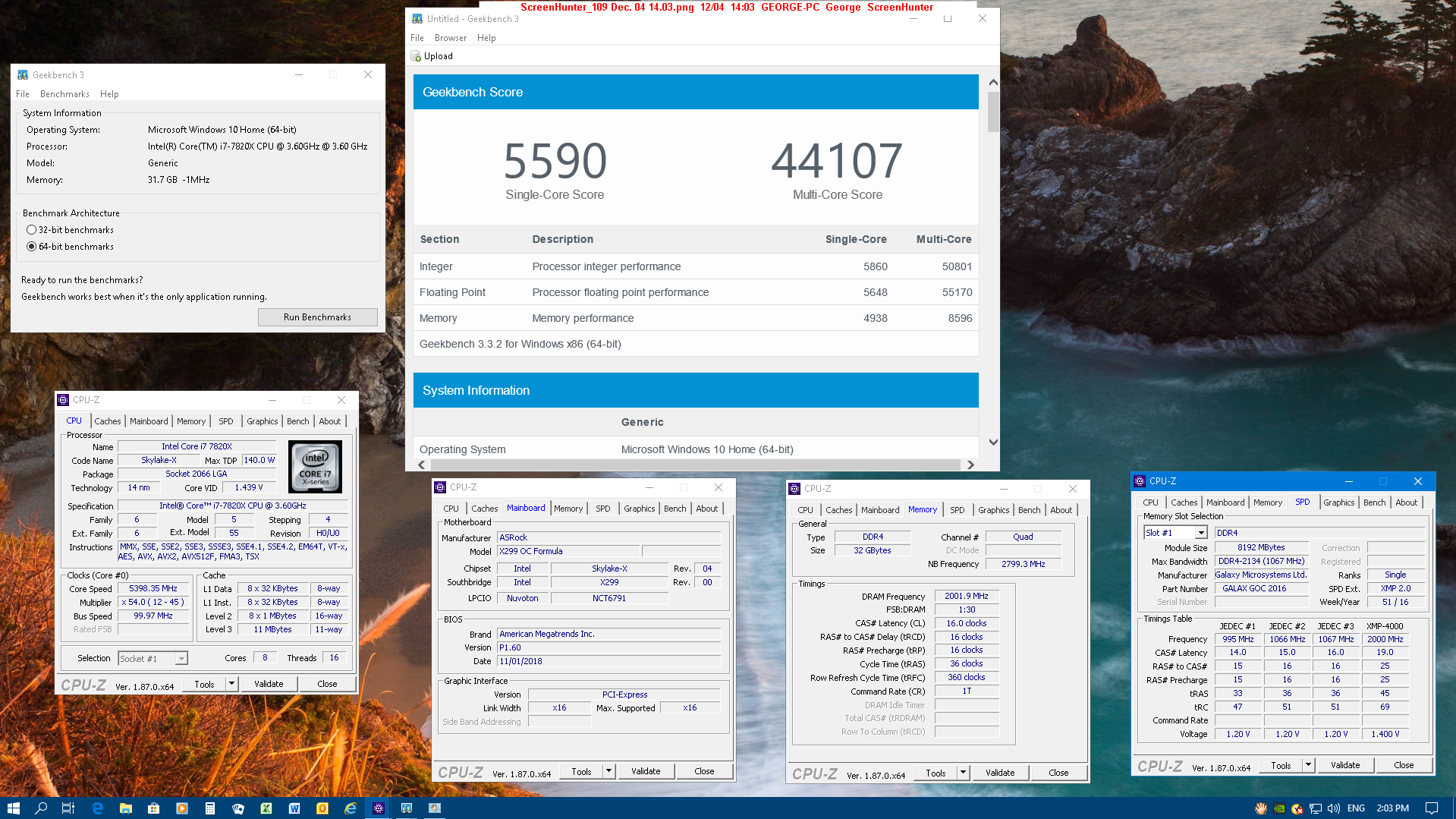Click the Upload icon in Geekbench results window

[x=416, y=56]
